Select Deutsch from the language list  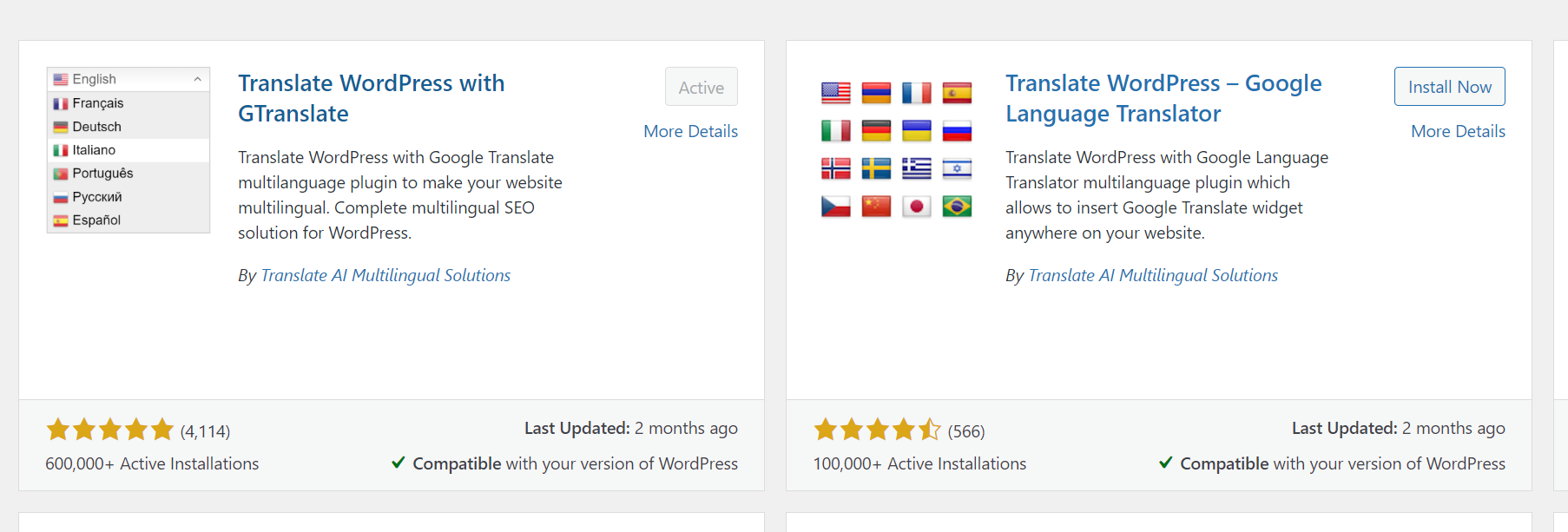click(x=96, y=127)
